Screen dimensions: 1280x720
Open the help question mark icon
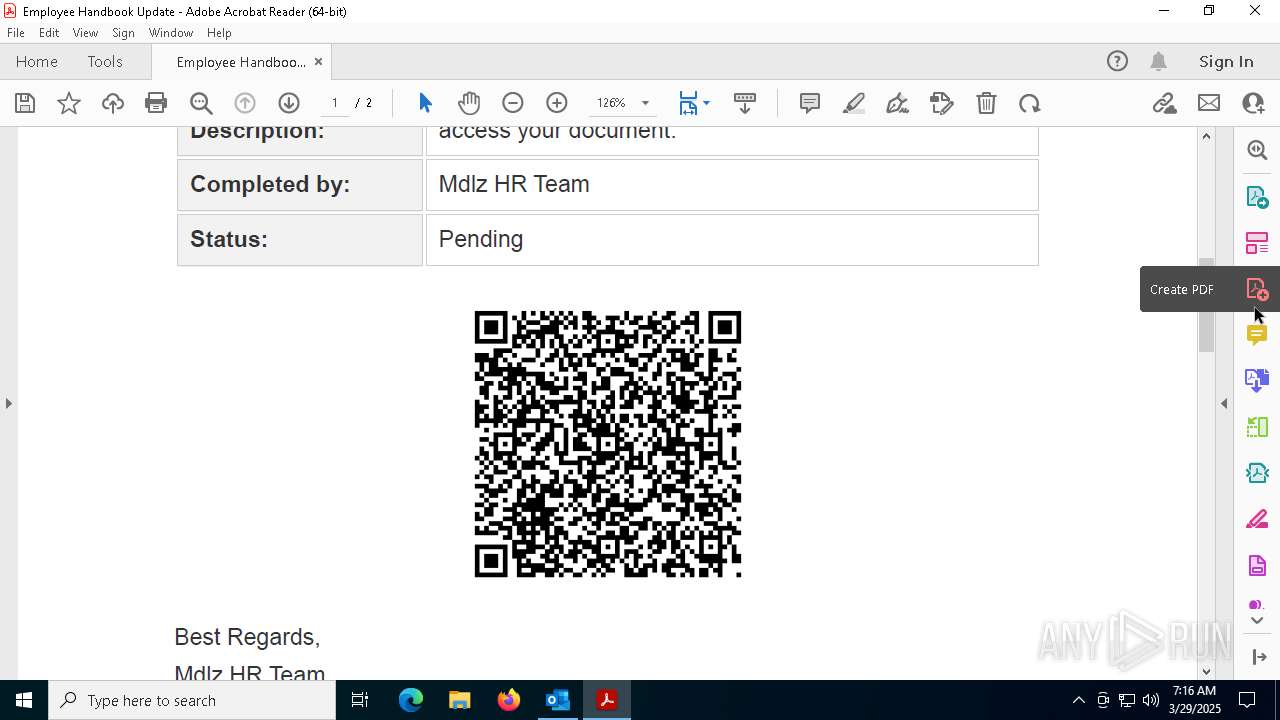(1117, 62)
